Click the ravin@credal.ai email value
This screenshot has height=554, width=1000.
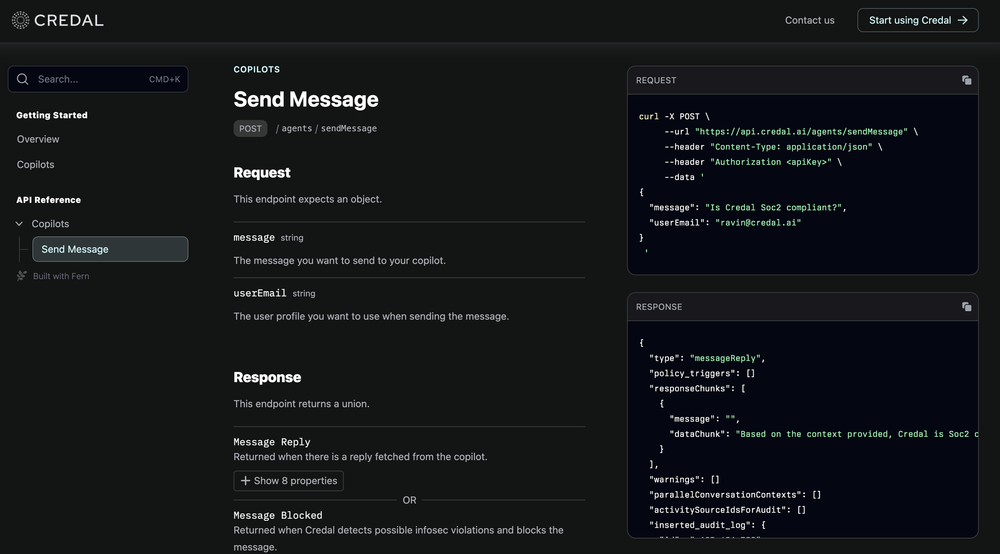coord(758,222)
